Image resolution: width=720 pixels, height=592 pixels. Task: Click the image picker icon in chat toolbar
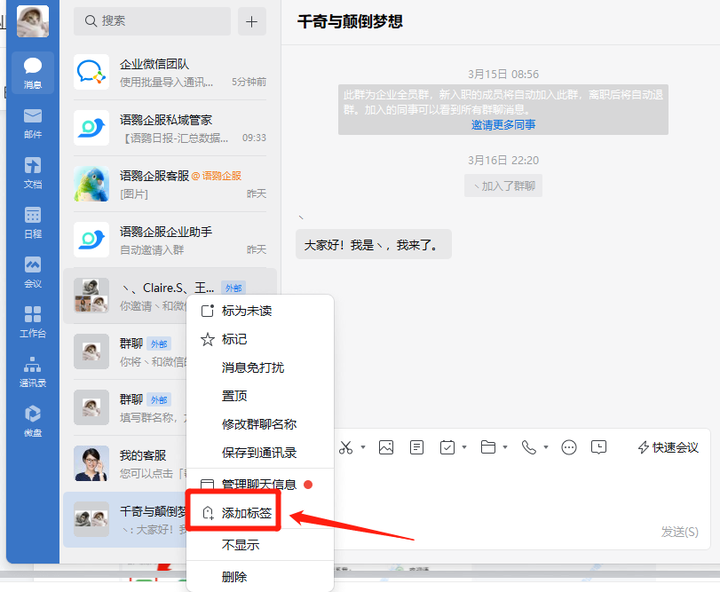(386, 447)
